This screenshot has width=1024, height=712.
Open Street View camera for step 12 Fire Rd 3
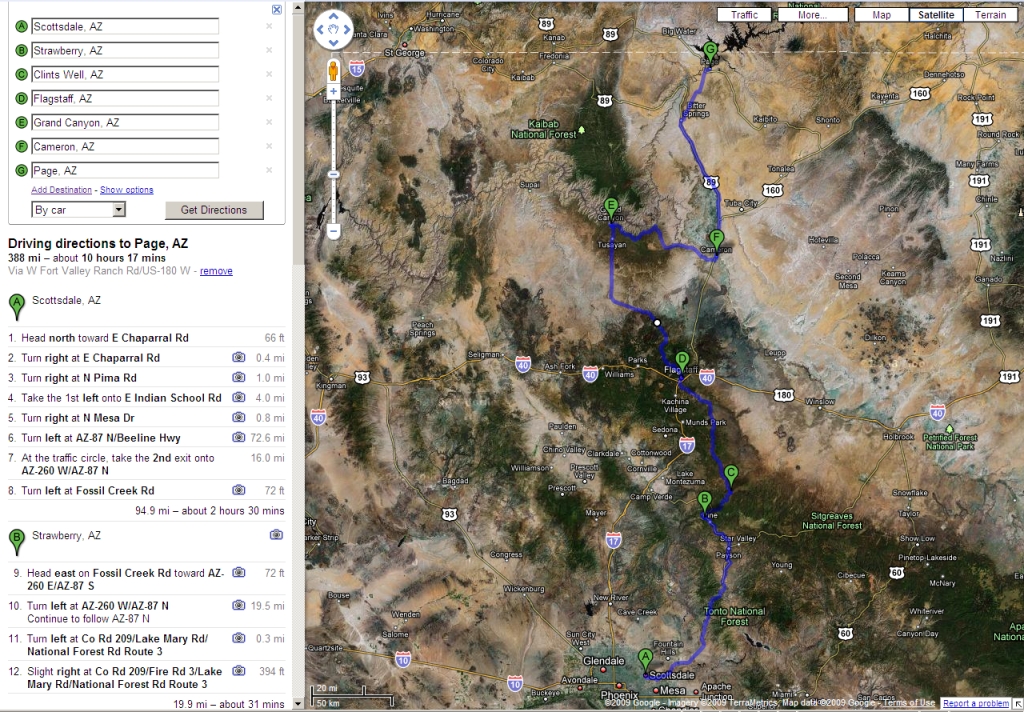pyautogui.click(x=239, y=671)
